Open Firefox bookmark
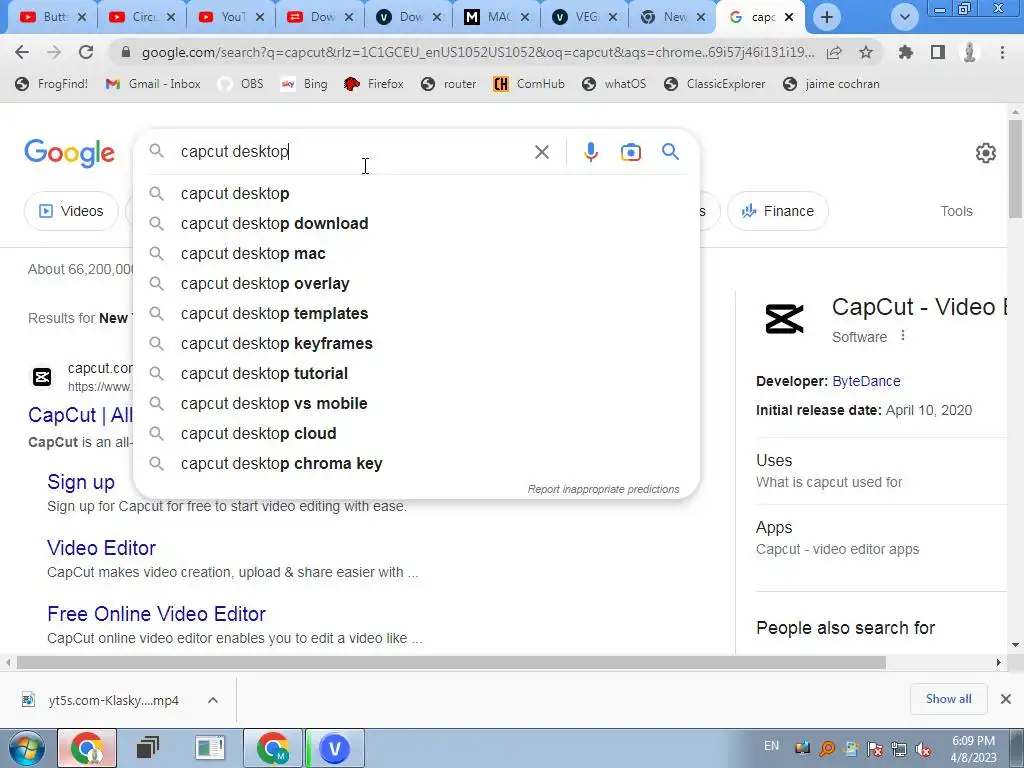The height and width of the screenshot is (768, 1024). tap(374, 84)
